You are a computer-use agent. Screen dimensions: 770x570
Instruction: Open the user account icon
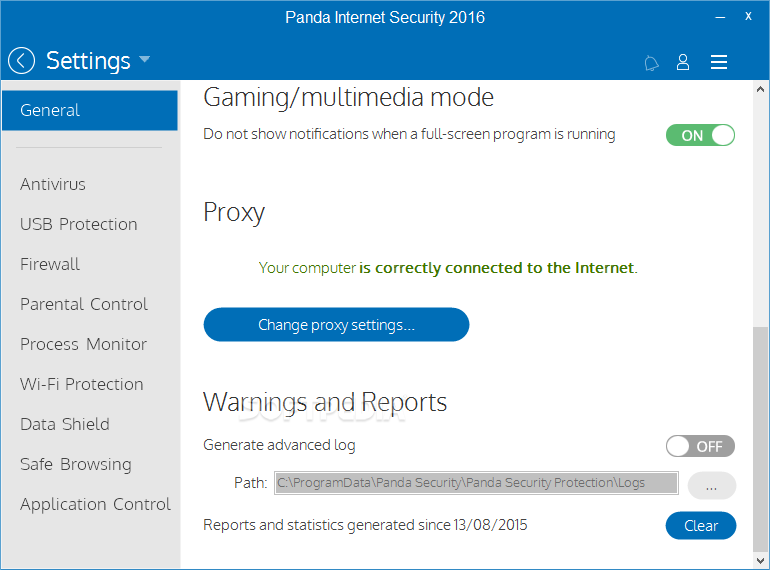point(683,62)
